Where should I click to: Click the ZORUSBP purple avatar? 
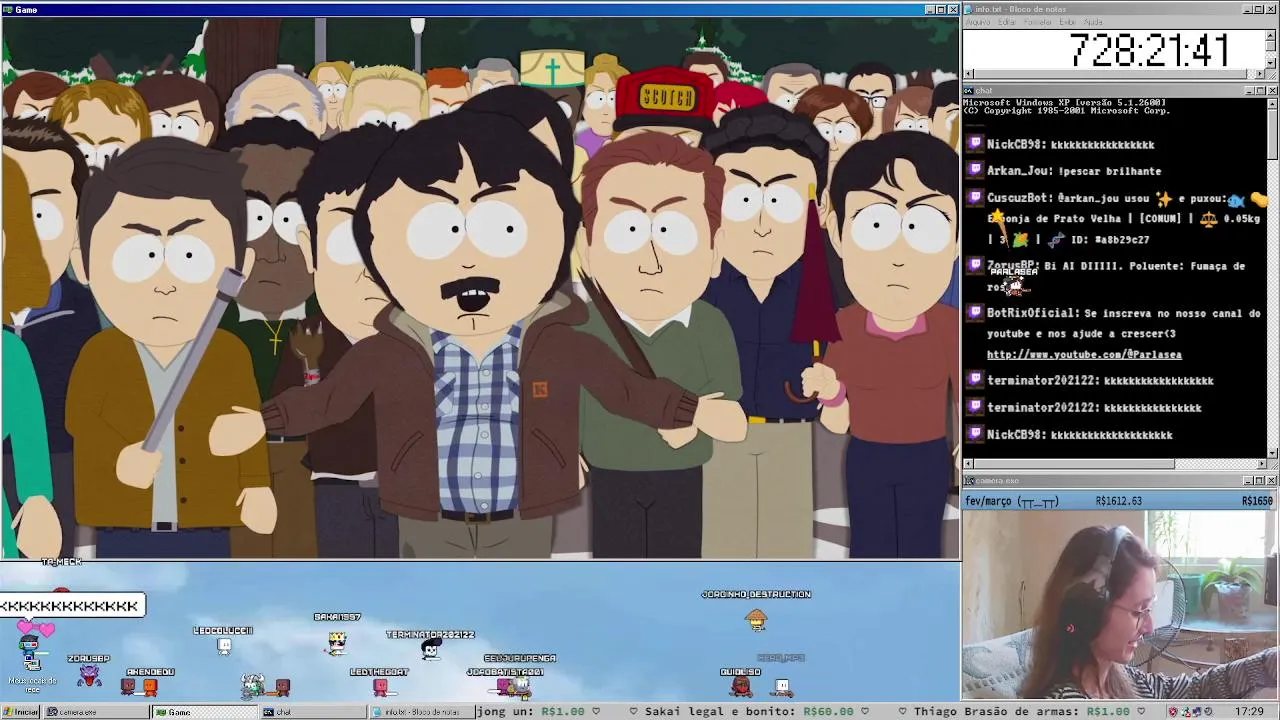tap(90, 675)
